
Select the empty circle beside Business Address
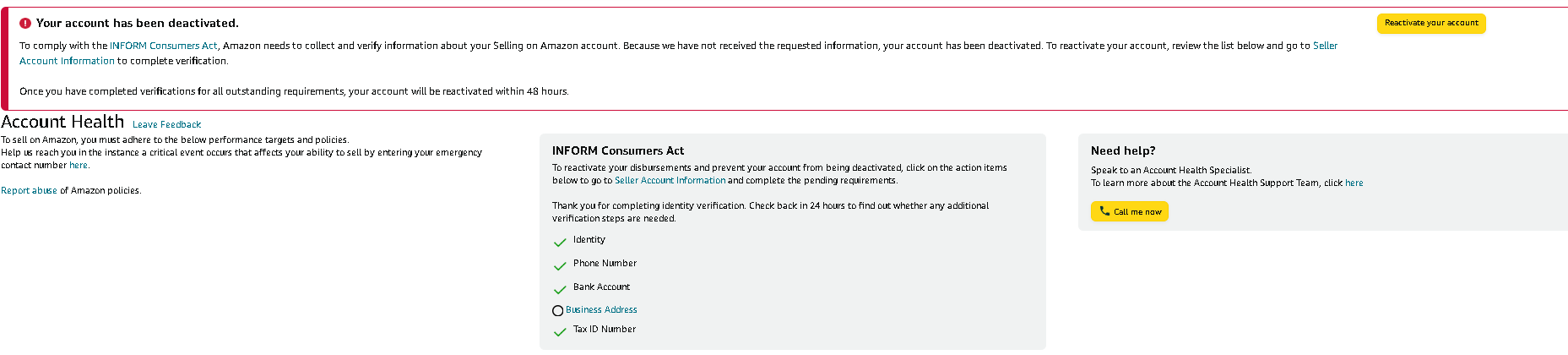point(557,311)
